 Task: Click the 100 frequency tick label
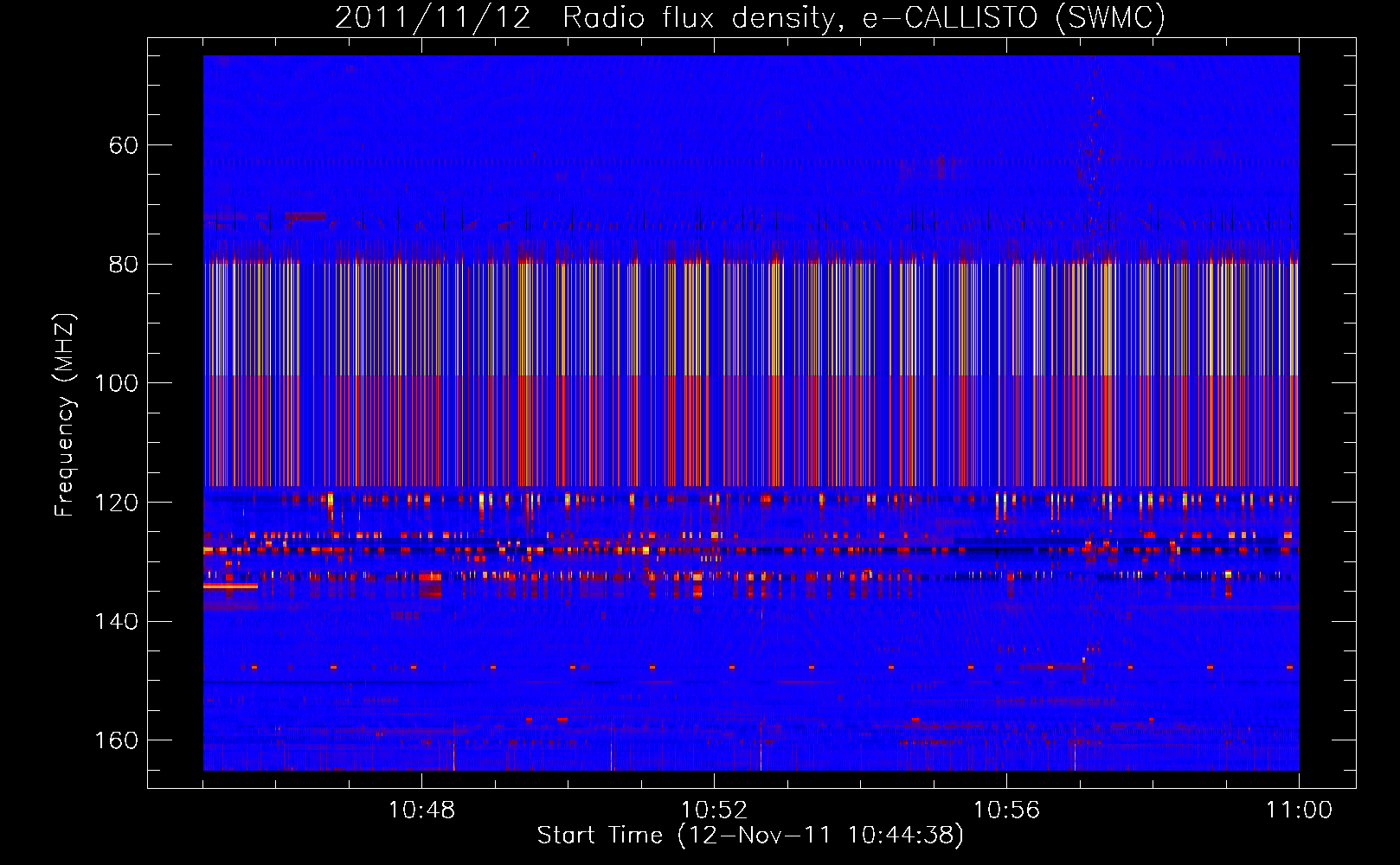tap(115, 383)
